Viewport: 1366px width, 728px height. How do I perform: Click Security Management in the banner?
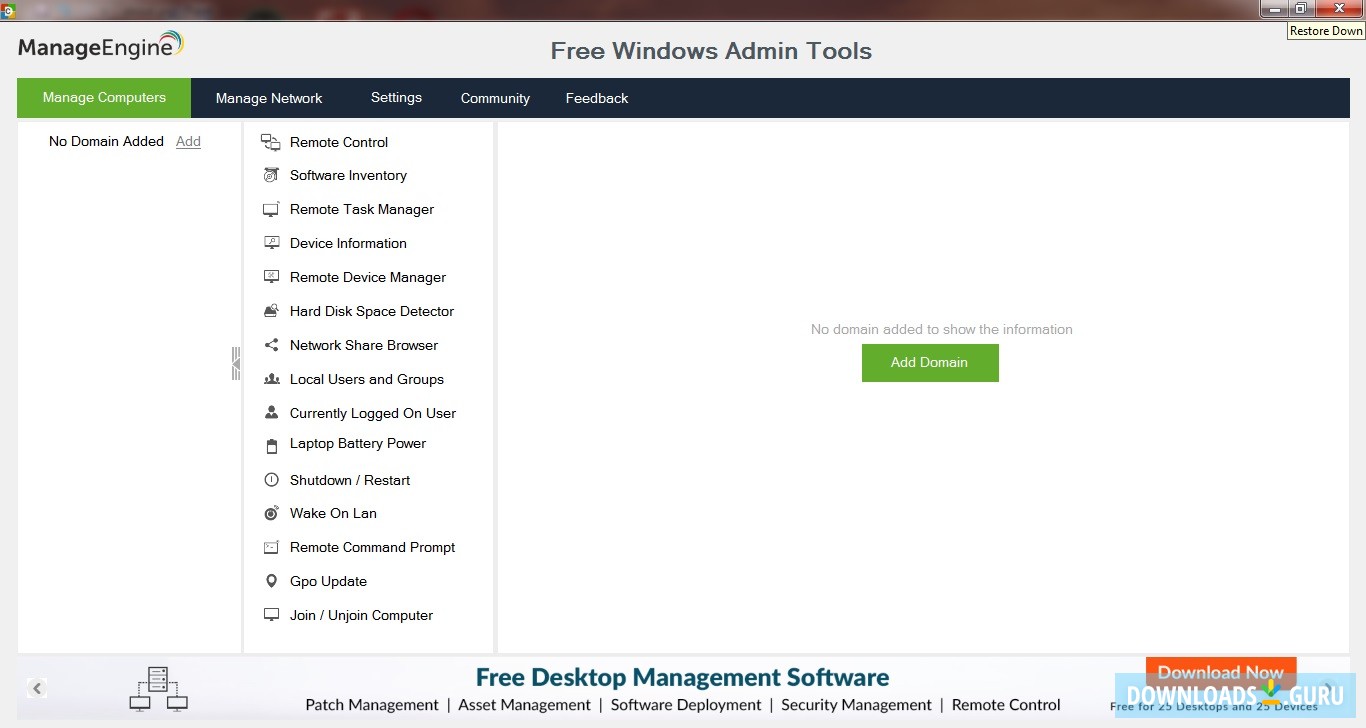coord(856,705)
